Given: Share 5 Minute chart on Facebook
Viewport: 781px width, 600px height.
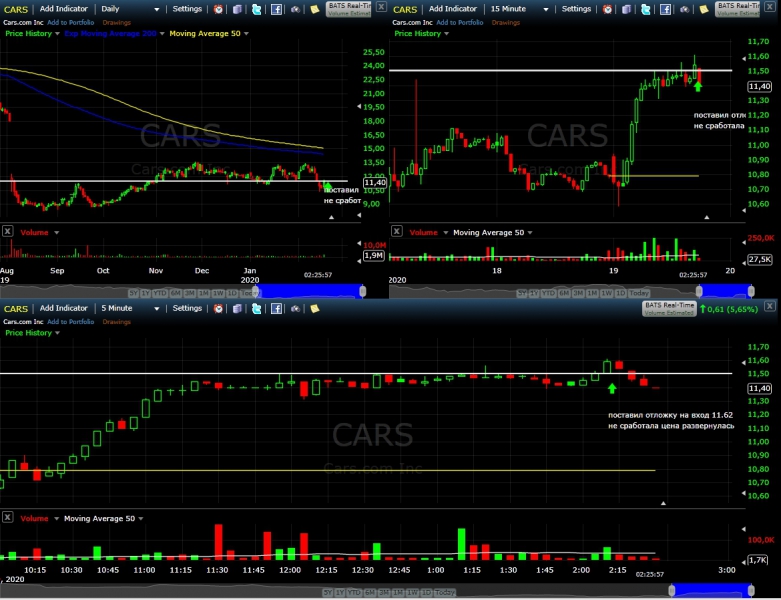Looking at the screenshot, I should click(x=276, y=309).
